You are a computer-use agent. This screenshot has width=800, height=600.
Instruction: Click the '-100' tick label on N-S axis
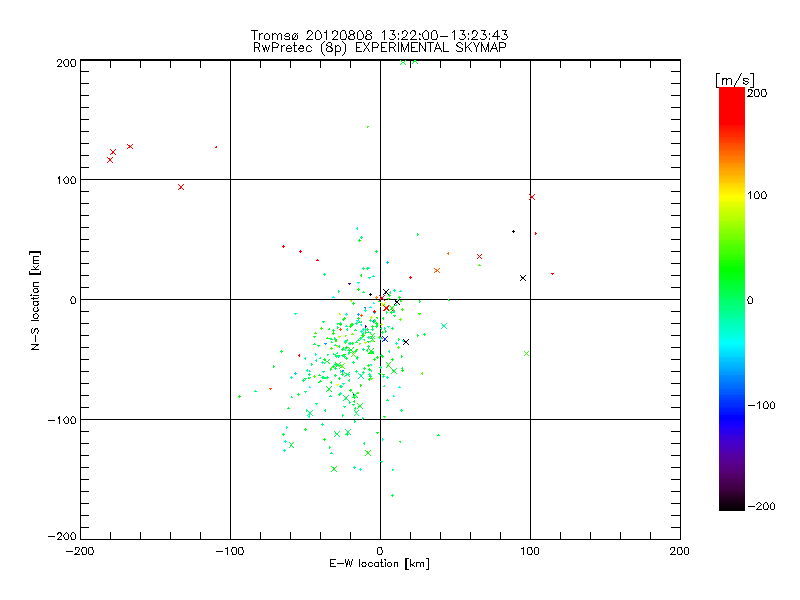click(x=62, y=420)
